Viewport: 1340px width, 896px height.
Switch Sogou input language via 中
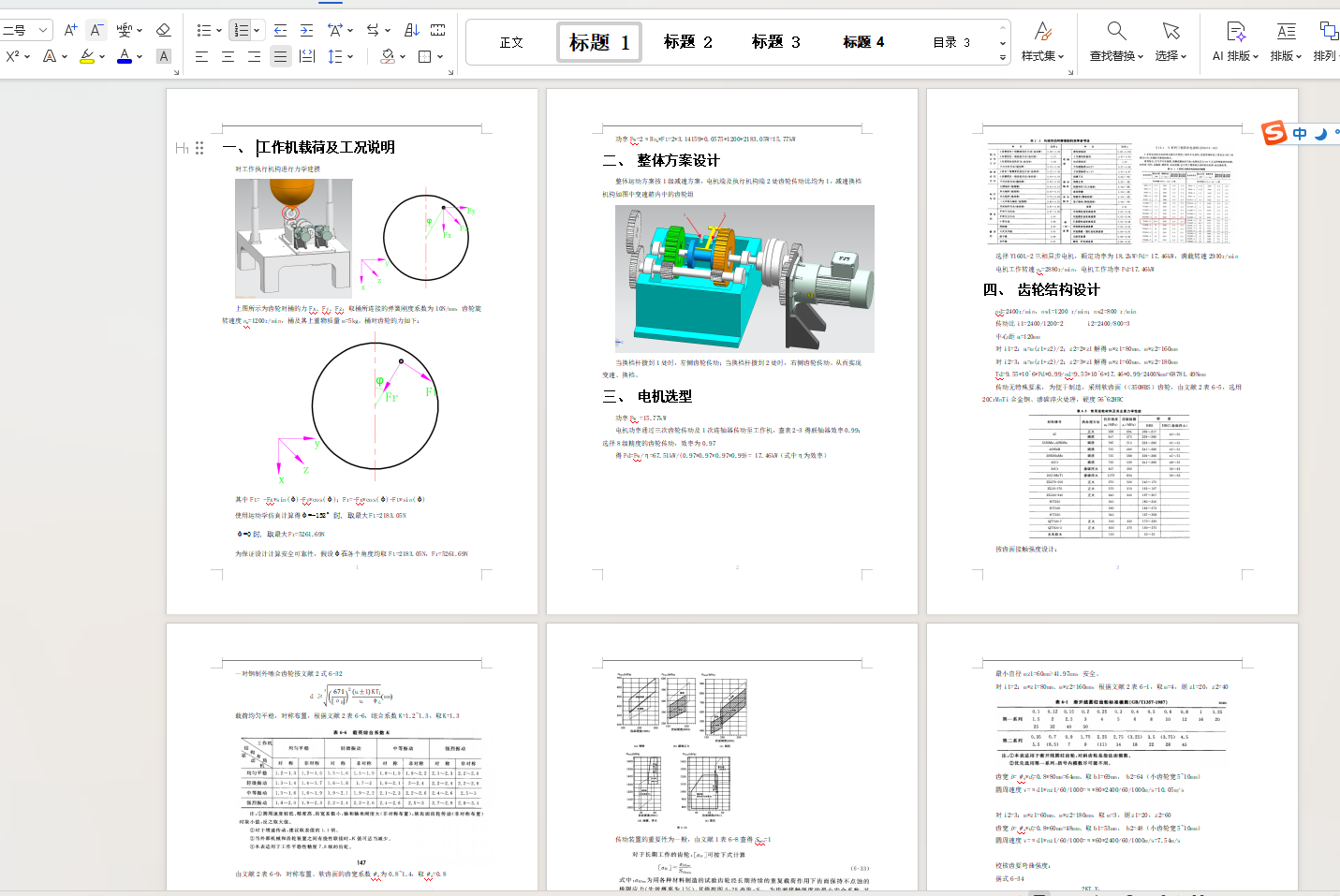[x=1300, y=133]
